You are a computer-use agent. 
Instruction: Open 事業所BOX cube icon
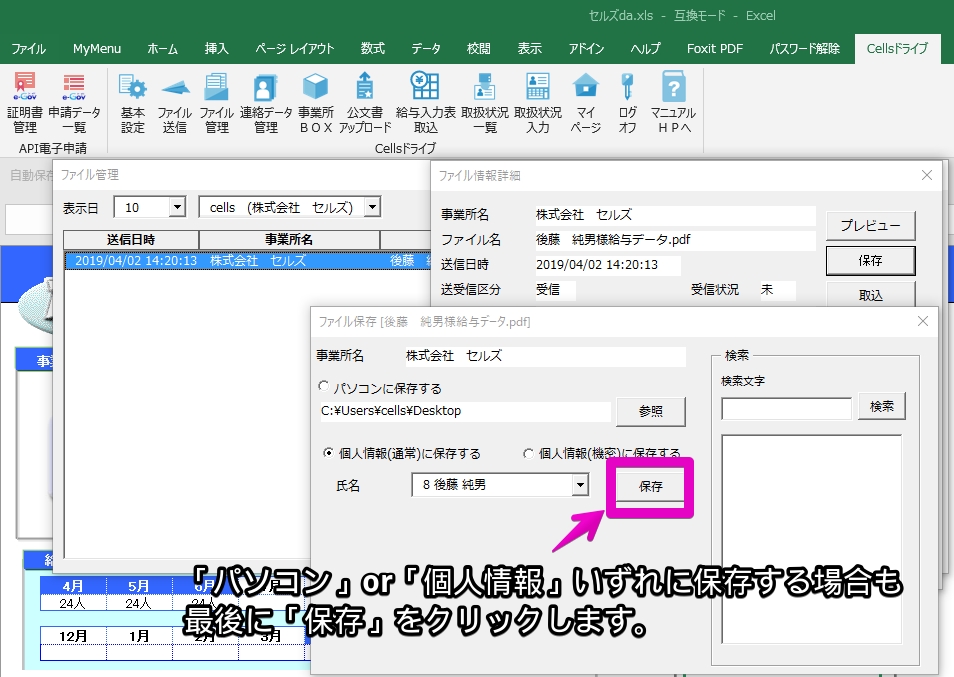coord(316,102)
